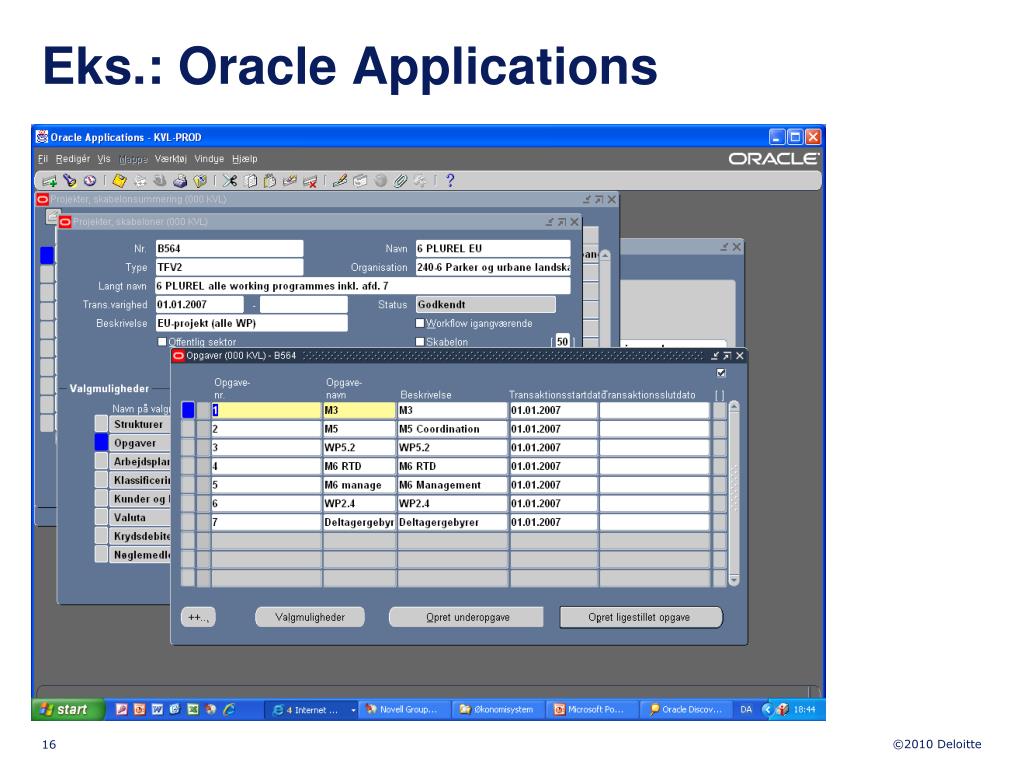
Task: Open the Hjælp menu
Action: point(244,159)
